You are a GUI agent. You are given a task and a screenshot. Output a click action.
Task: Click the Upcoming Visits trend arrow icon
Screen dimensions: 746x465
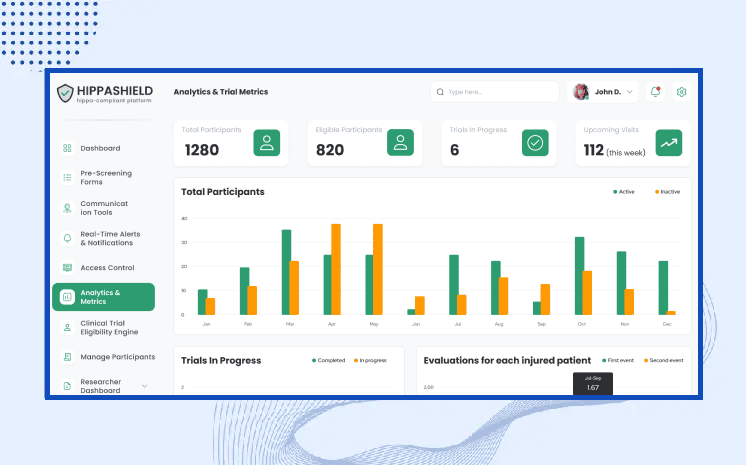coord(669,143)
